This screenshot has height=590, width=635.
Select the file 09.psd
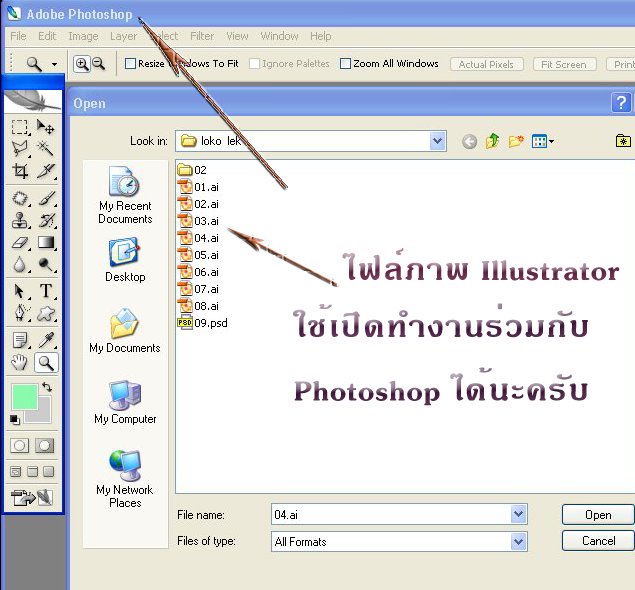(x=202, y=323)
